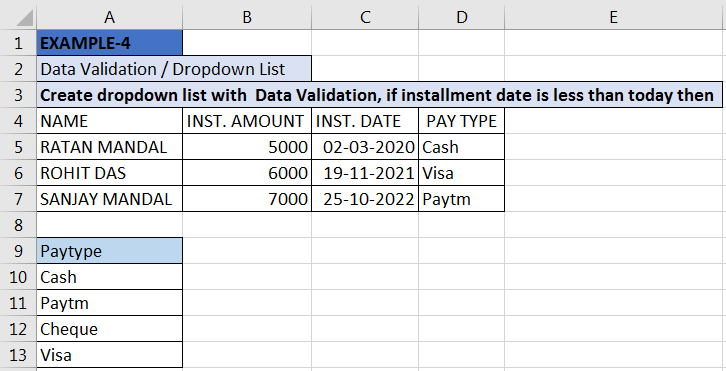
Task: Select the date 19-11-2021 cell
Action: [365, 173]
